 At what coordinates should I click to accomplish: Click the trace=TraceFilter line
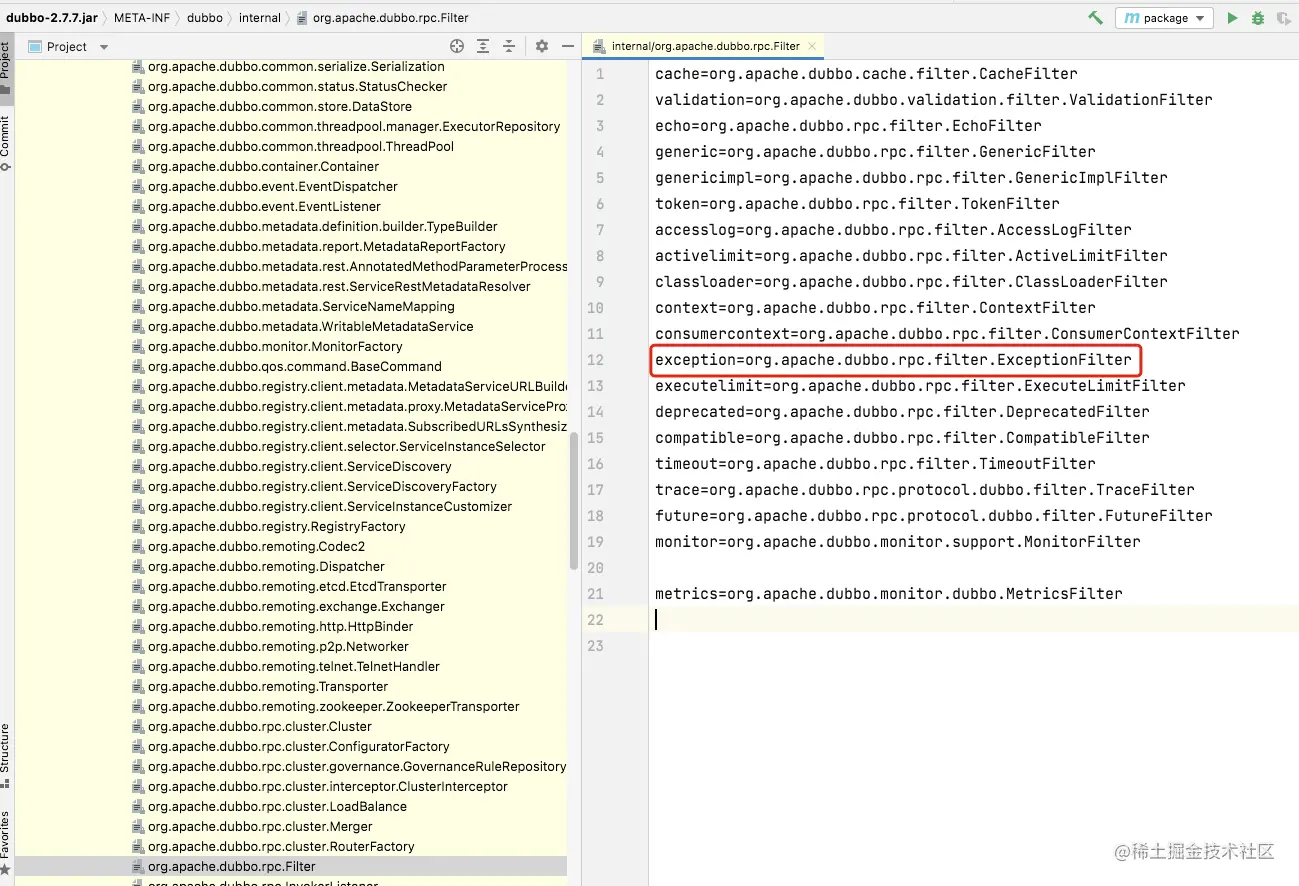[924, 490]
